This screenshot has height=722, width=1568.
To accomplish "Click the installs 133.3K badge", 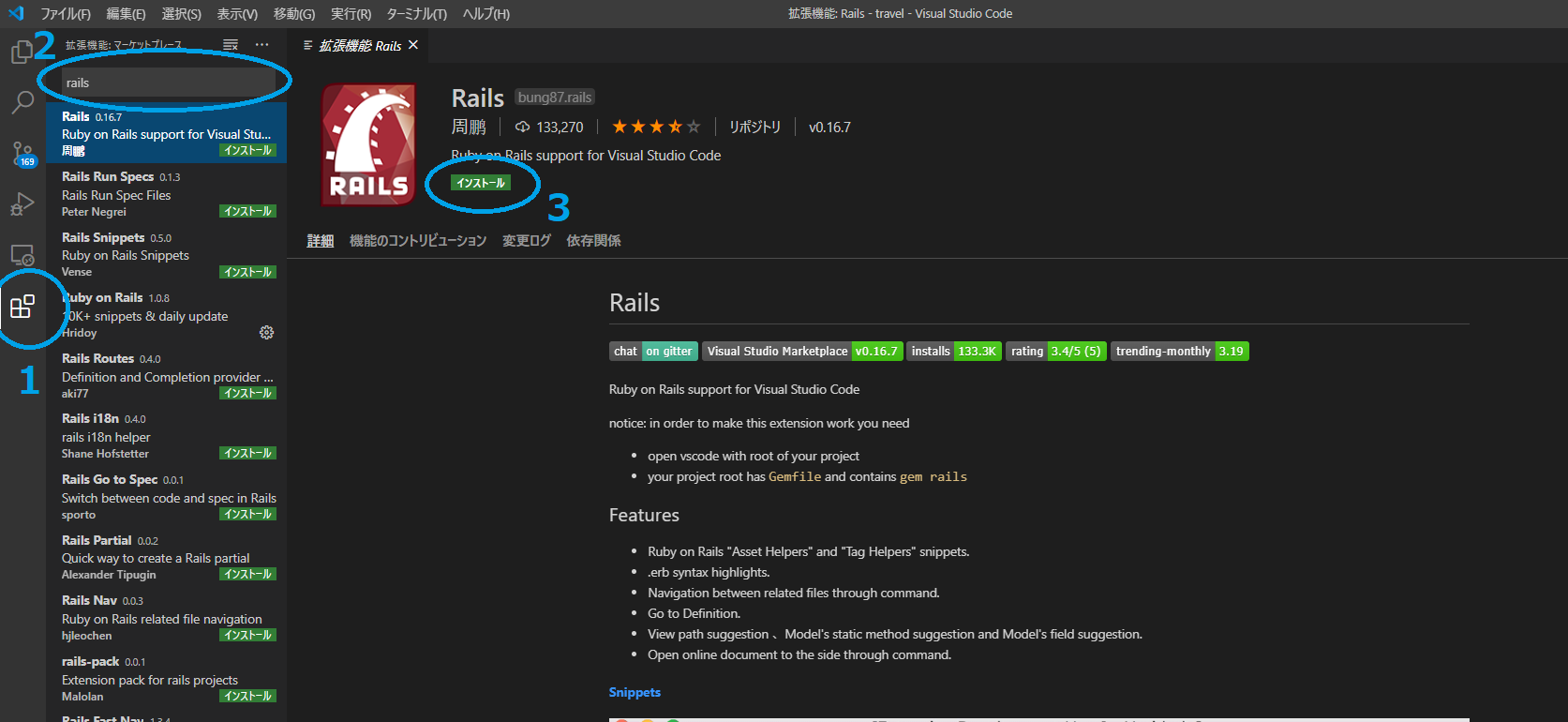I will point(954,351).
